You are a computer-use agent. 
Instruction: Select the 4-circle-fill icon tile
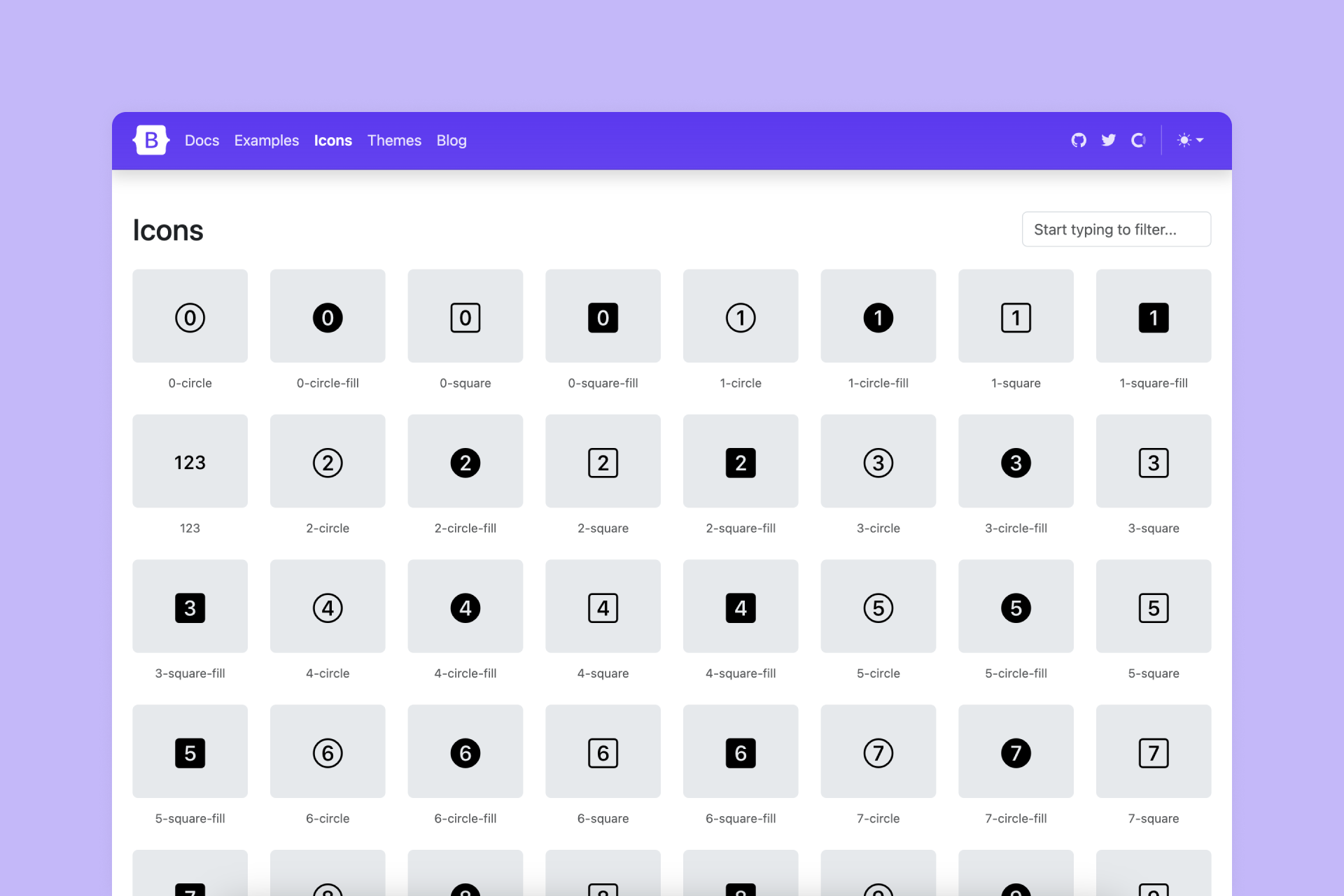pos(465,606)
